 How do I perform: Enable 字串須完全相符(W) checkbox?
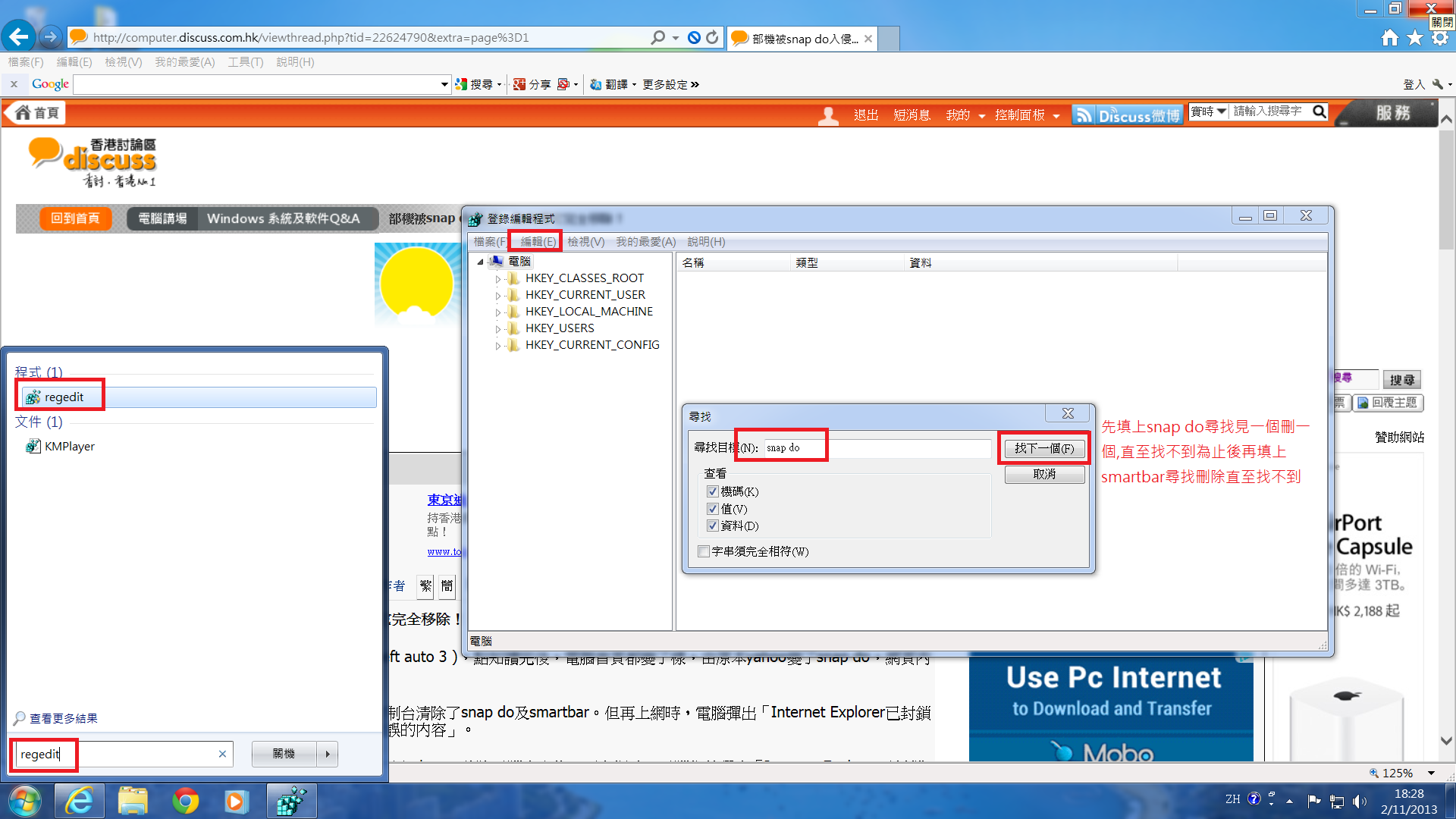pos(704,551)
